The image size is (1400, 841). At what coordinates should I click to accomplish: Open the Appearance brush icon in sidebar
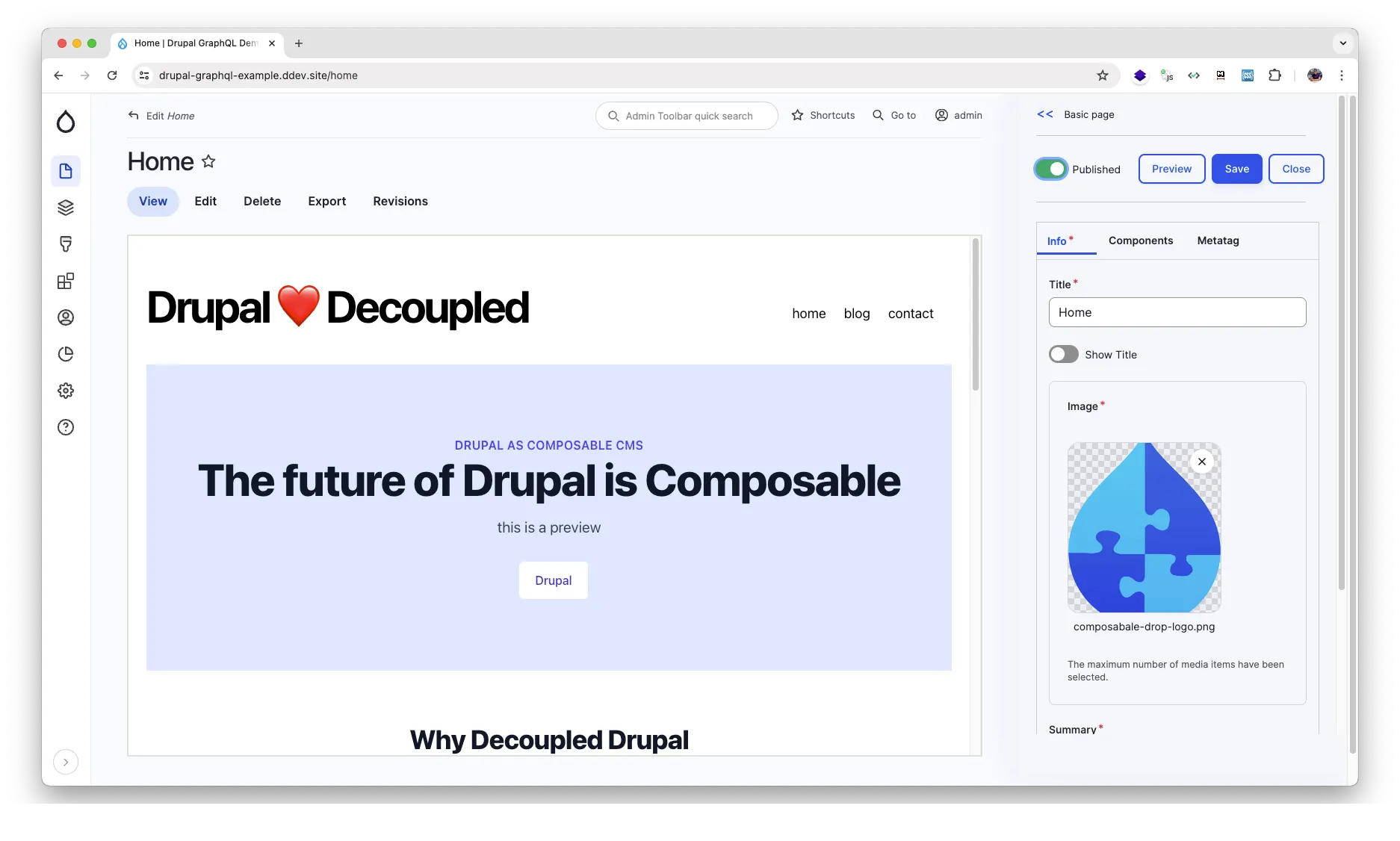(x=66, y=244)
